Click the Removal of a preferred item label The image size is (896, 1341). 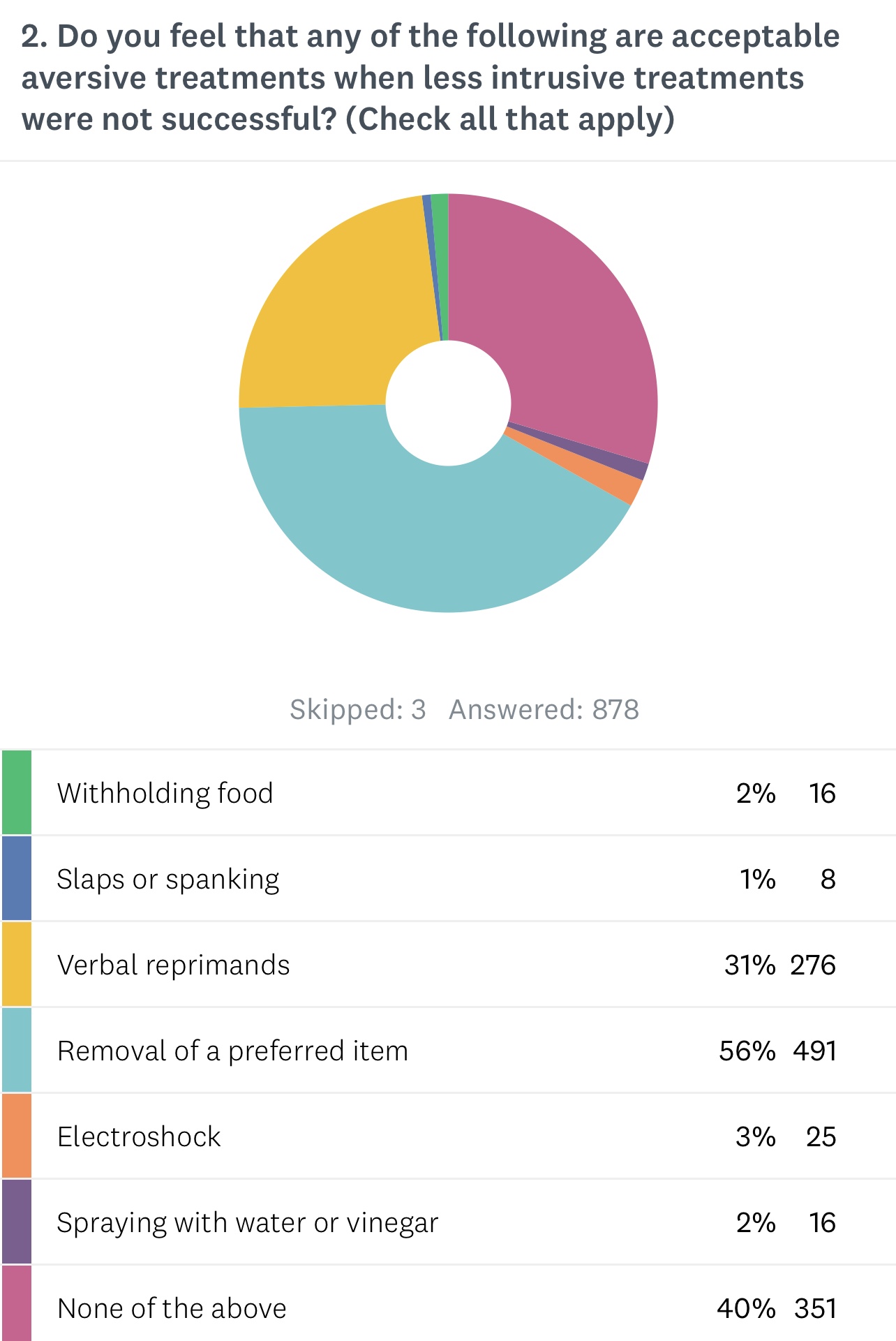pos(232,1051)
